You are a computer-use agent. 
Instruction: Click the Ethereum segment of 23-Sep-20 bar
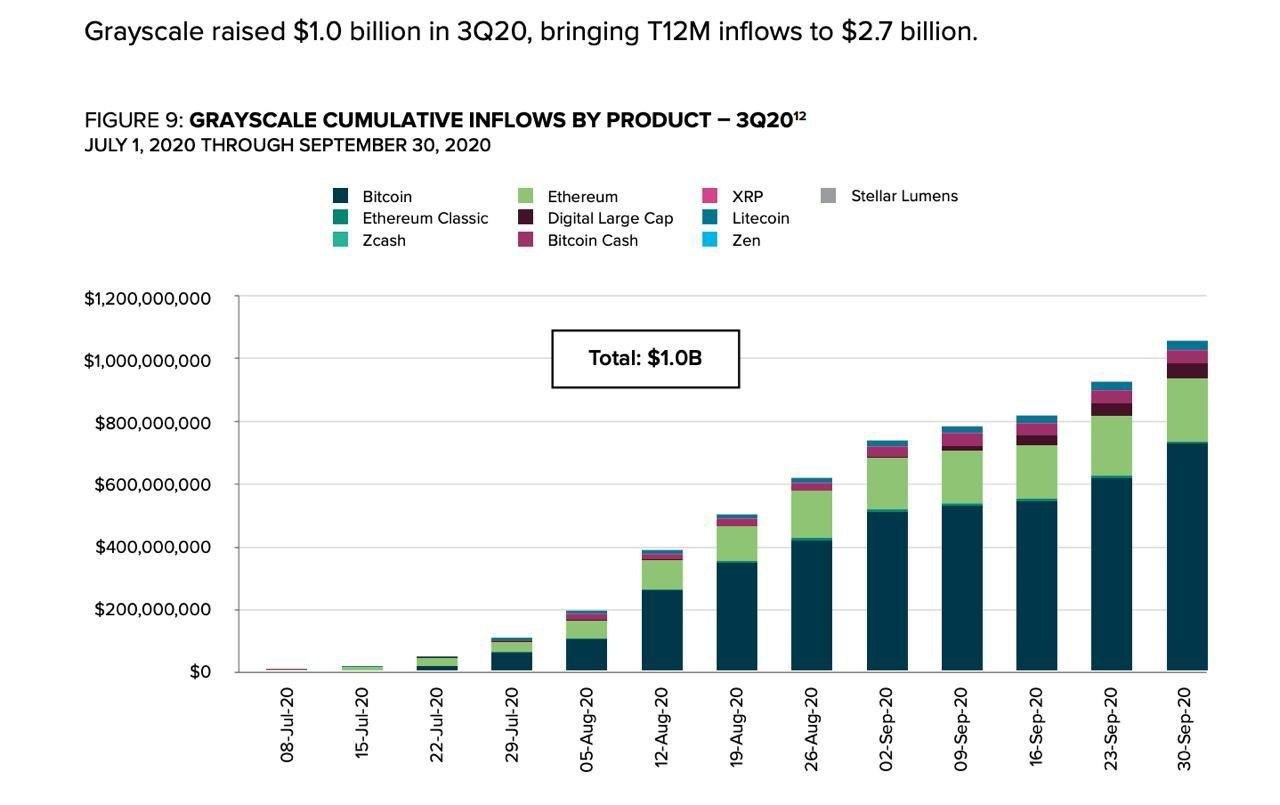point(1112,446)
